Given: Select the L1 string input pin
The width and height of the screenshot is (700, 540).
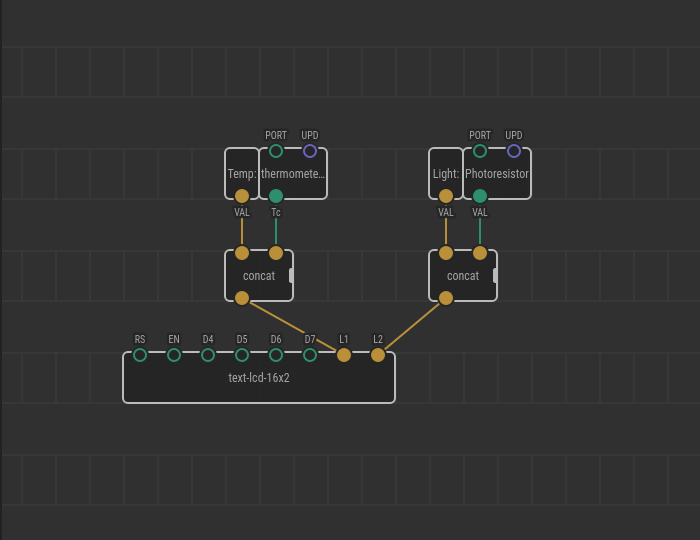Looking at the screenshot, I should click(x=344, y=355).
